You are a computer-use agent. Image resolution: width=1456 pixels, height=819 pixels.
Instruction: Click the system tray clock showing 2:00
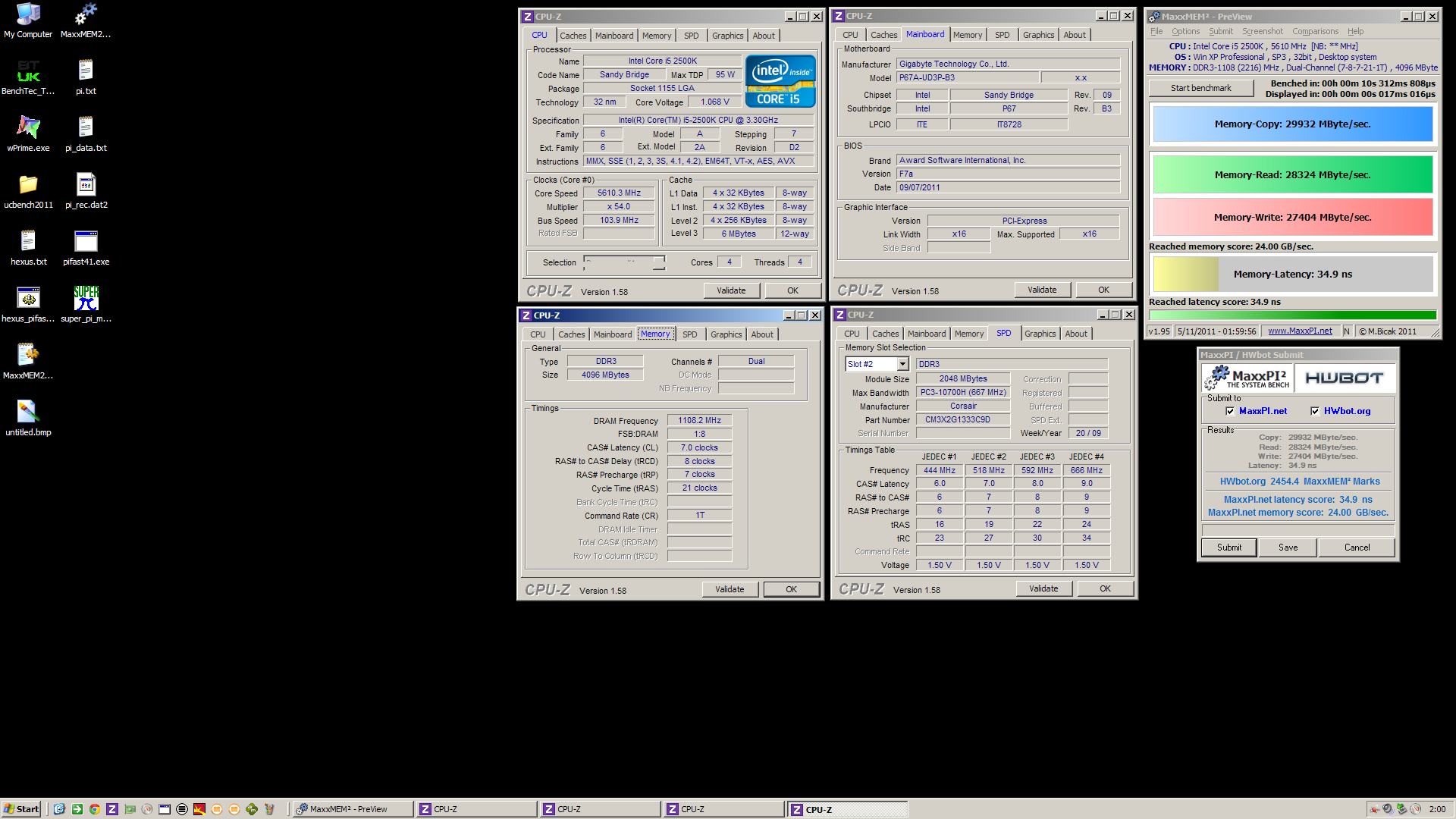pos(1437,809)
